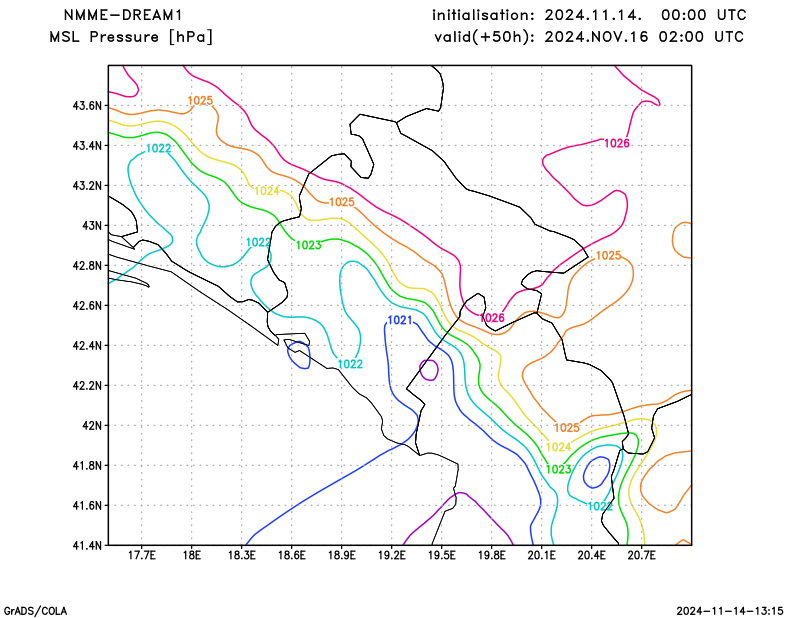The image size is (800, 618).
Task: Select the 41.8N latitude axis label
Action: 87,465
